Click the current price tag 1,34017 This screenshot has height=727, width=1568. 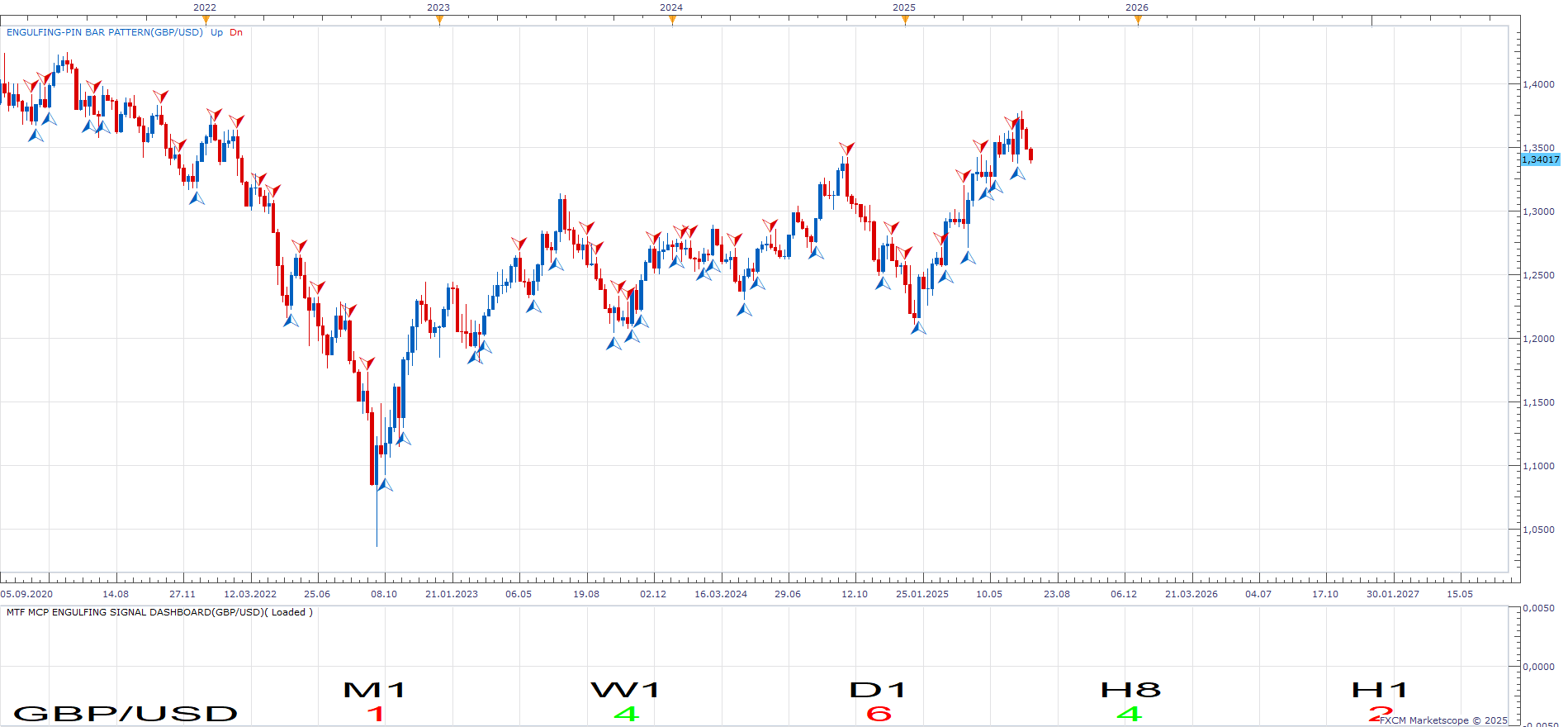[1540, 159]
